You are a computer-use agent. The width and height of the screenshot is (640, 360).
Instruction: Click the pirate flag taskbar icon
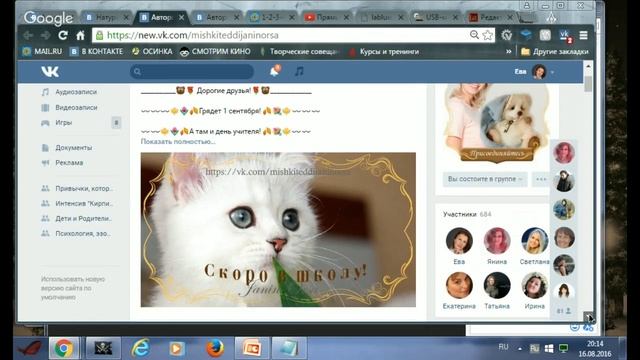[103, 348]
